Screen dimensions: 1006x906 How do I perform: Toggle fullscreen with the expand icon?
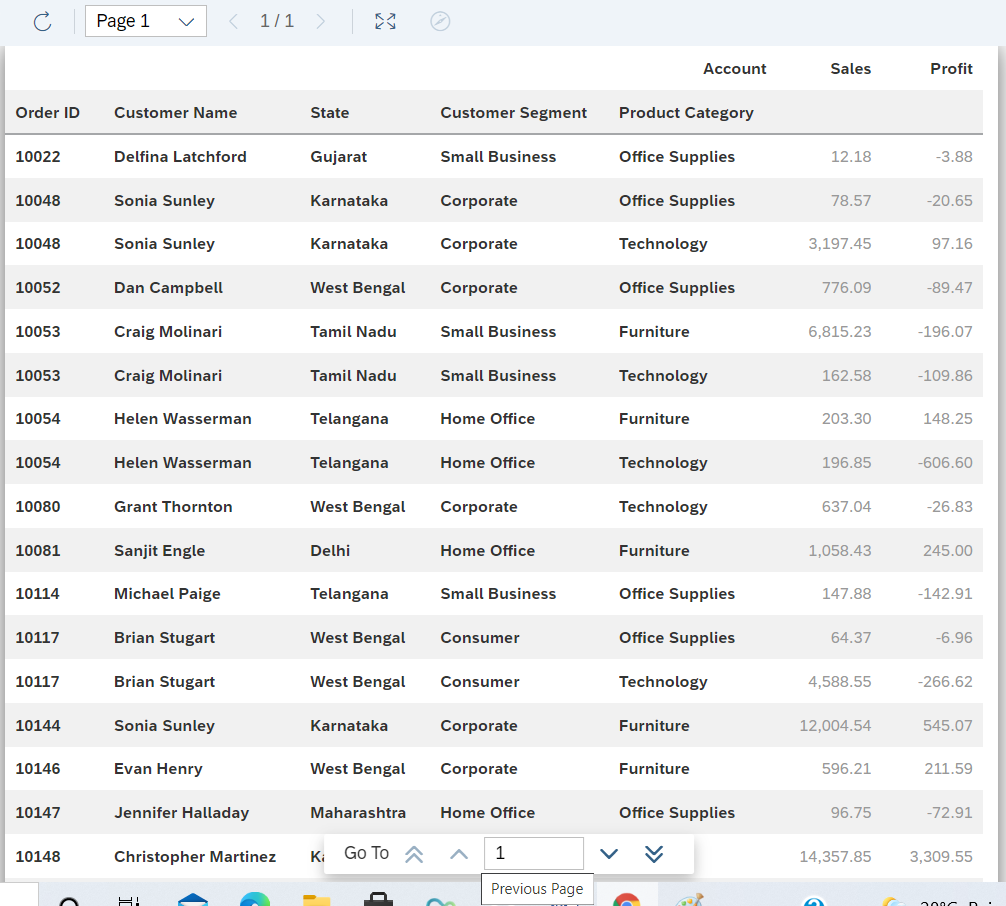tap(385, 21)
